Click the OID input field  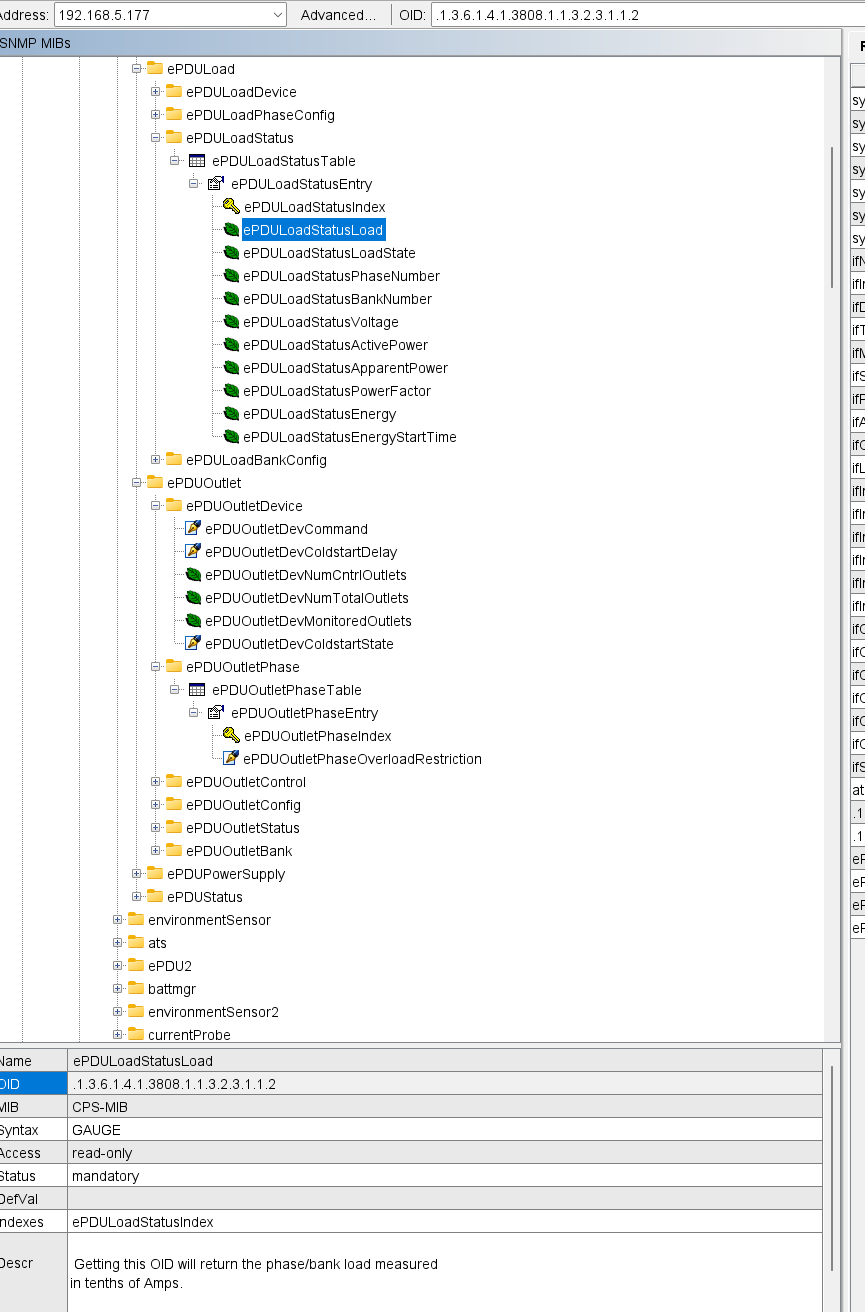[648, 15]
